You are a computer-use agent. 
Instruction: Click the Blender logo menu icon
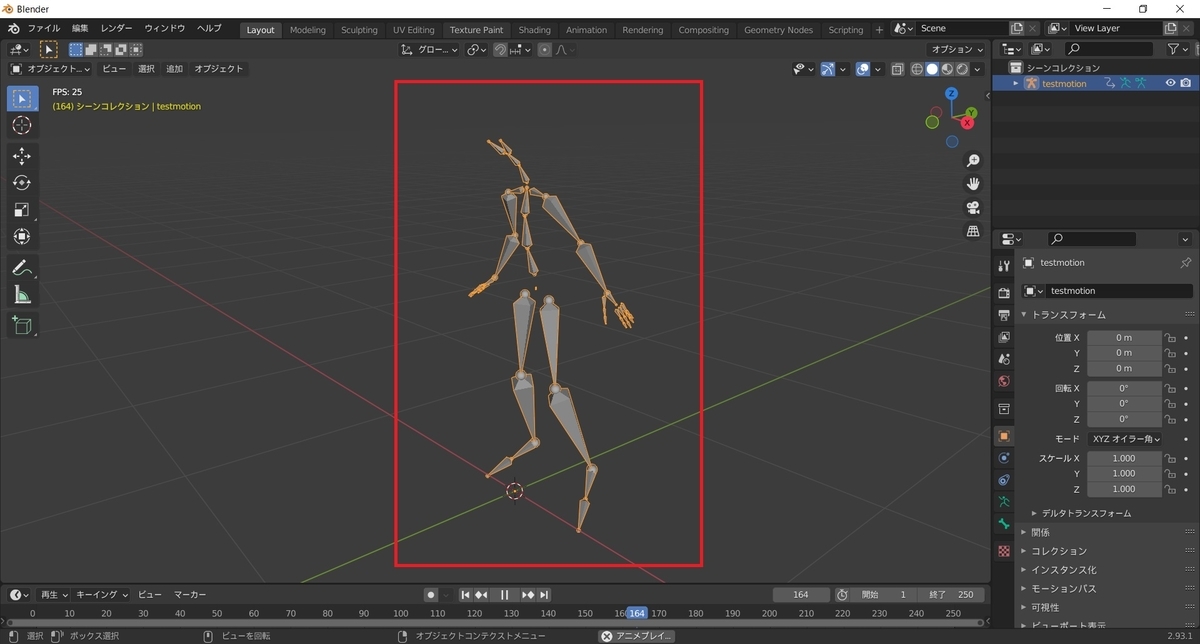(x=14, y=30)
